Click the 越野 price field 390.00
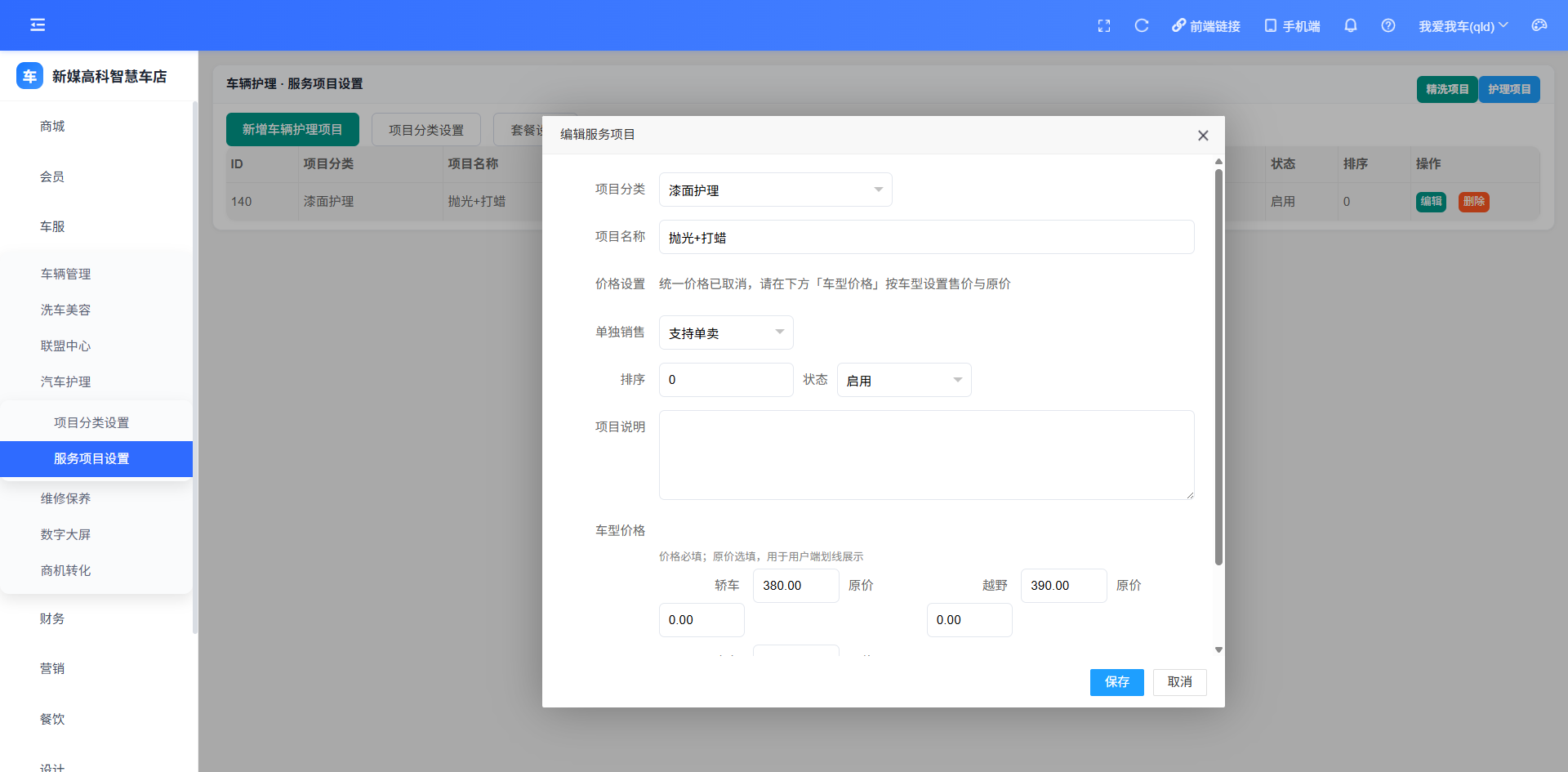The height and width of the screenshot is (772, 1568). [1064, 586]
